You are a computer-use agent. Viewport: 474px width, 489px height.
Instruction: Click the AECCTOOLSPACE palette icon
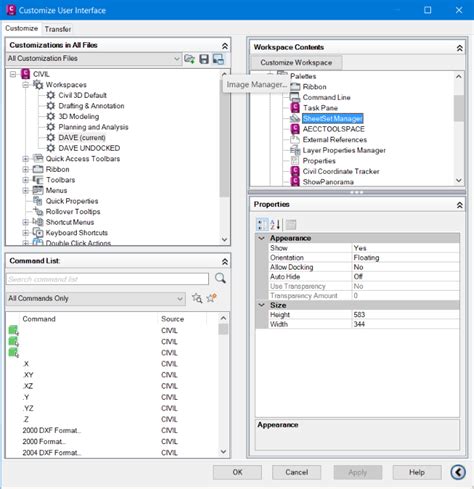(295, 129)
